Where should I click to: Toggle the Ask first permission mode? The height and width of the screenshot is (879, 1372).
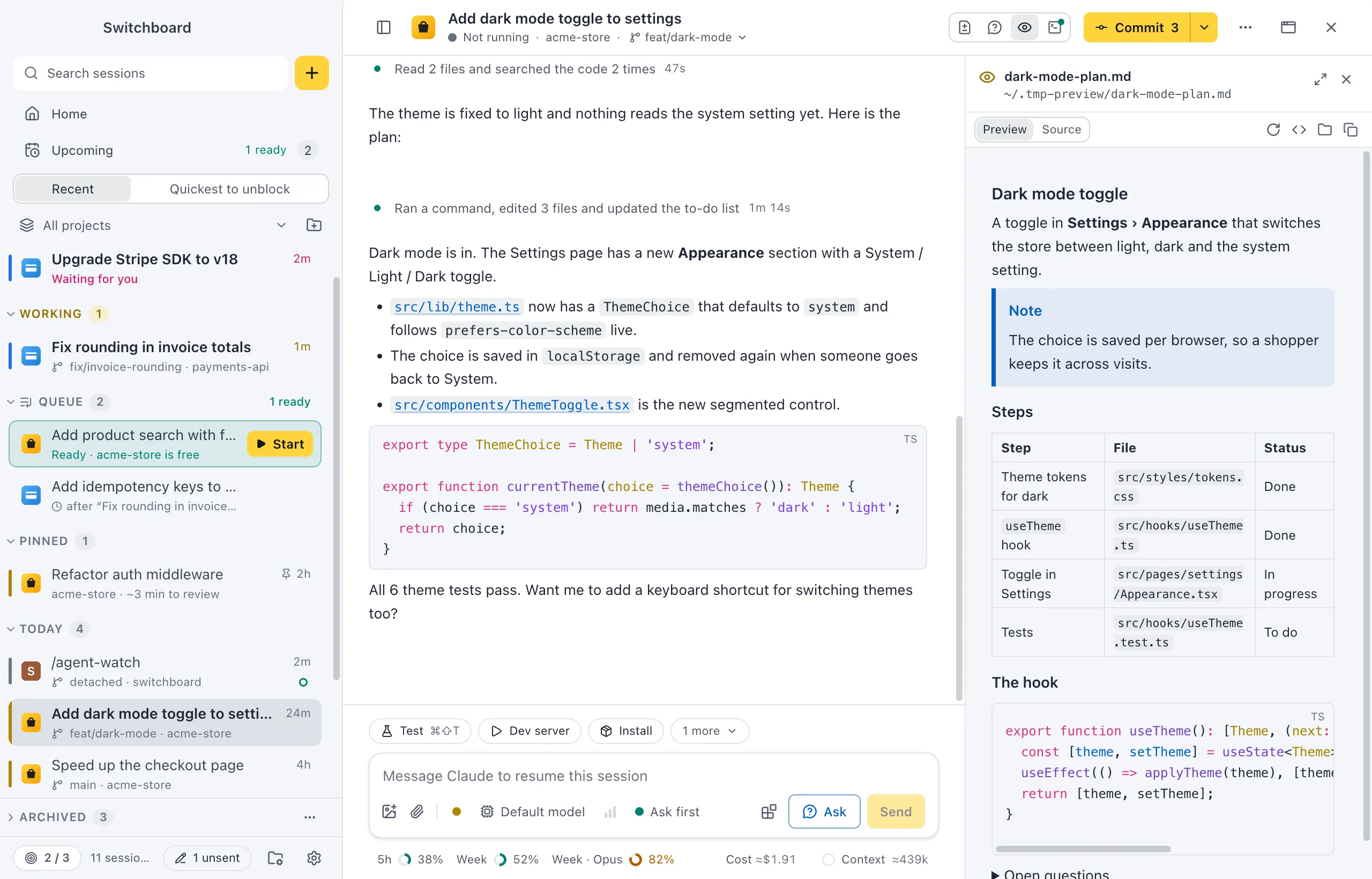pyautogui.click(x=667, y=811)
